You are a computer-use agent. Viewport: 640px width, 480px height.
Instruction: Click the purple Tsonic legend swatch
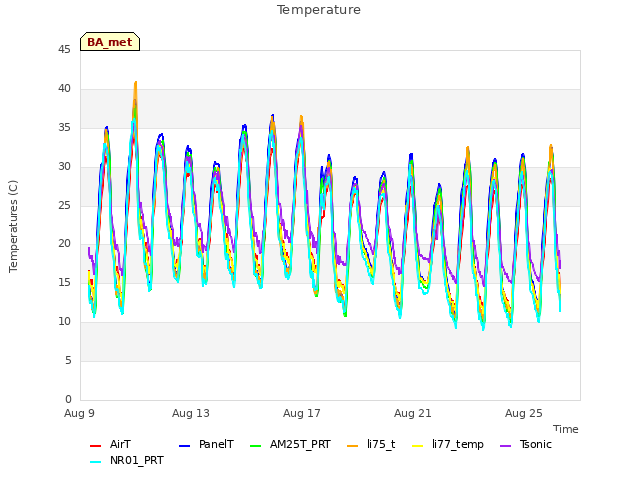[x=505, y=446]
